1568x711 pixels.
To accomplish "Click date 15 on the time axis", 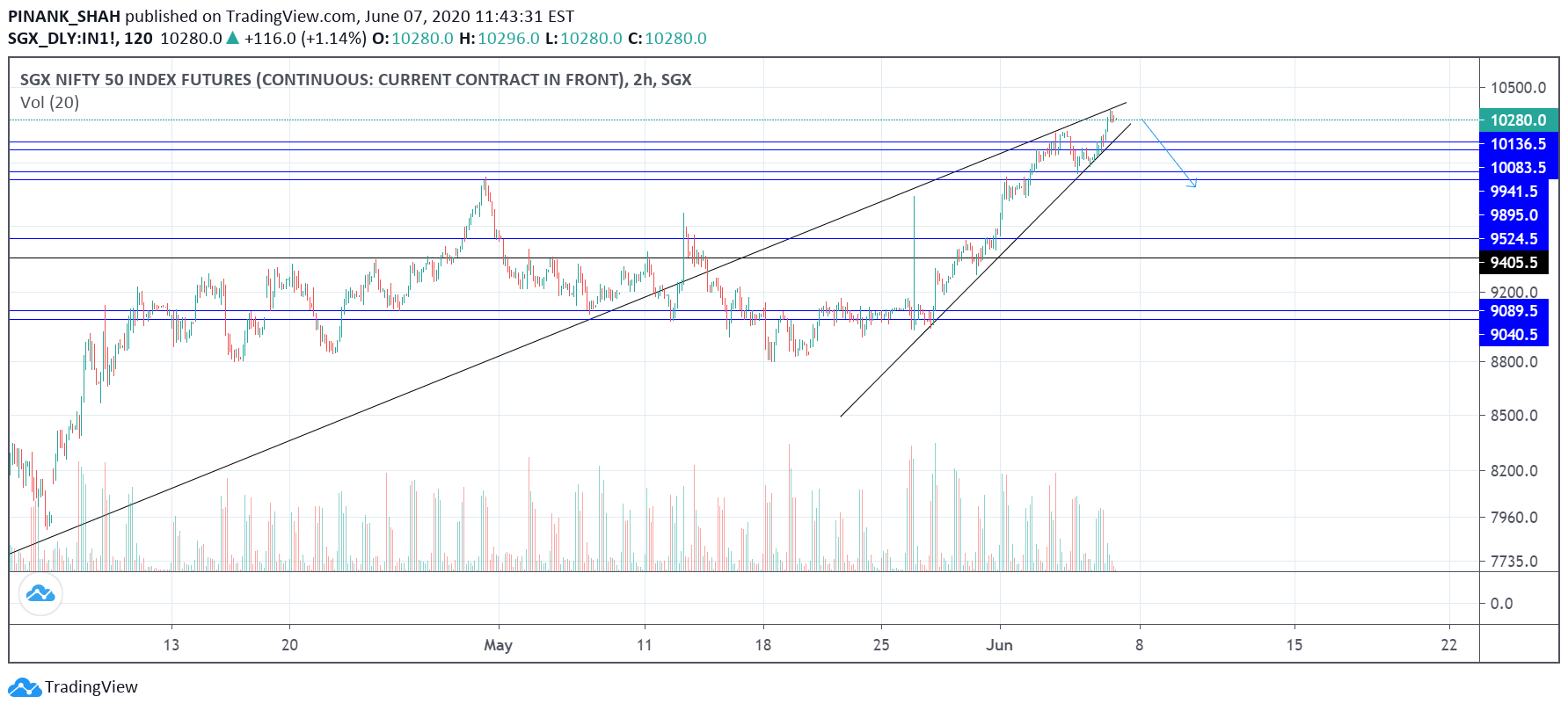I will pyautogui.click(x=1295, y=645).
